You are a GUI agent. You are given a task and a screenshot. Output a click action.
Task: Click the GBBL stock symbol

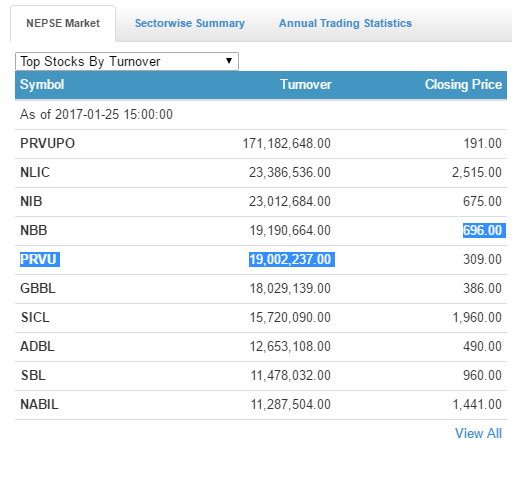click(x=38, y=288)
